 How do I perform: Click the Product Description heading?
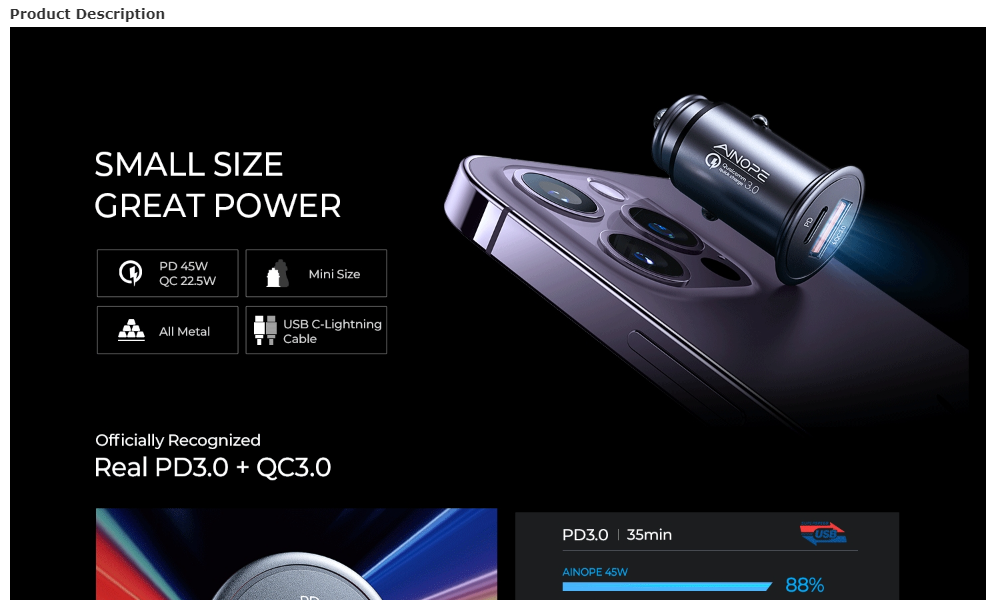(x=87, y=14)
